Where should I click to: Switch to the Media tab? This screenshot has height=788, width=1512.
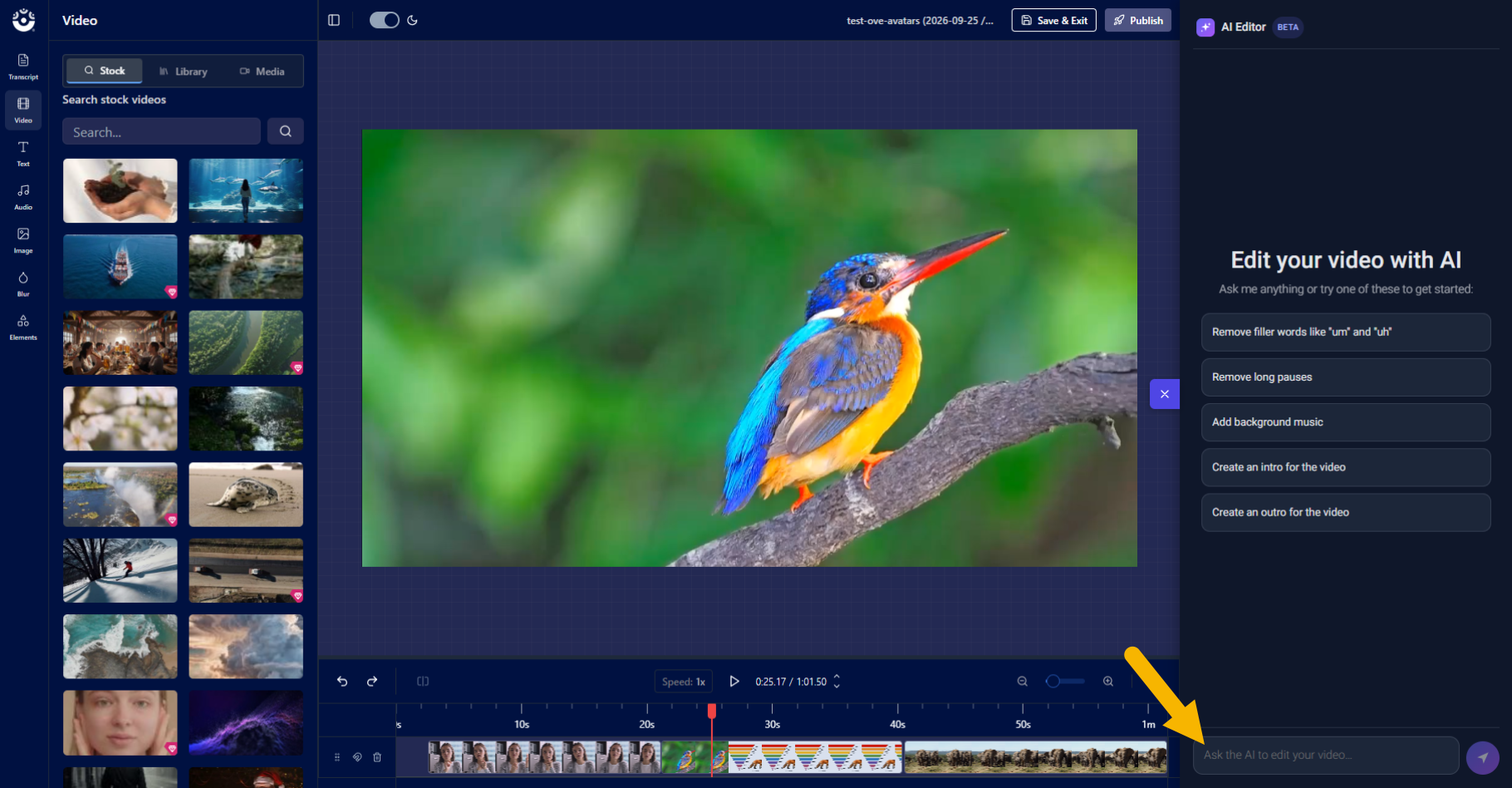coord(262,71)
